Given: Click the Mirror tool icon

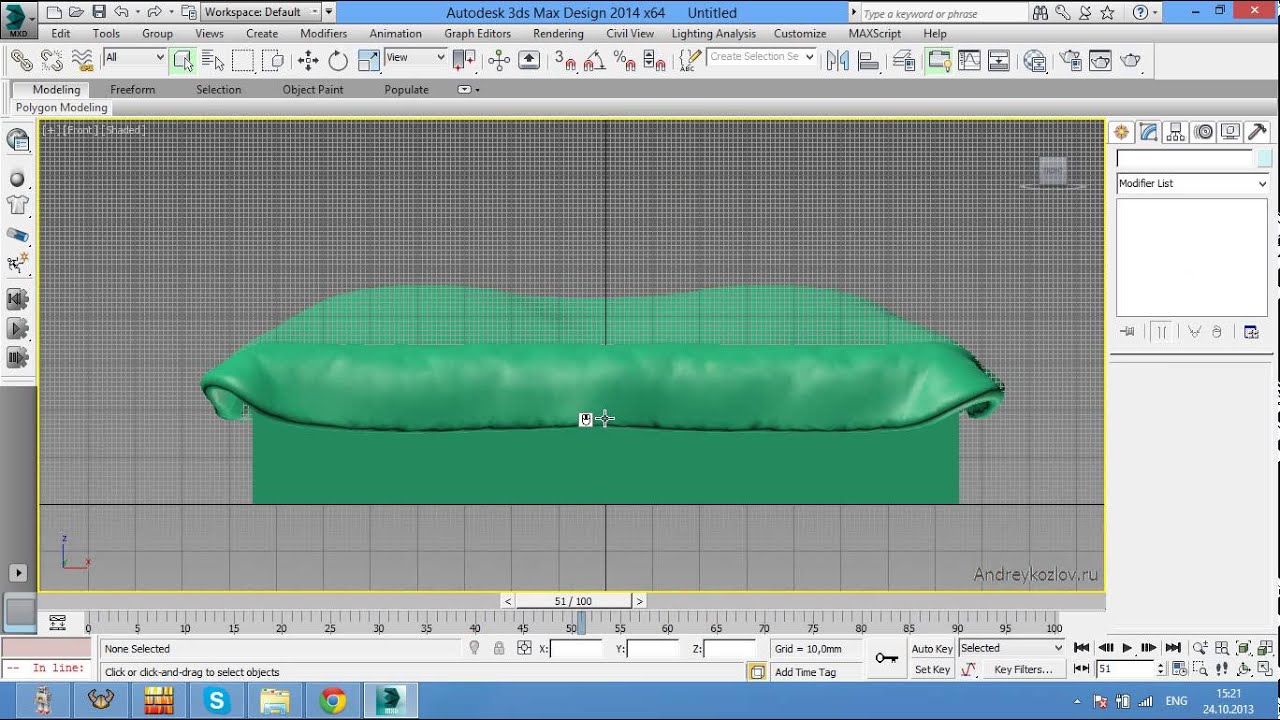Looking at the screenshot, I should (838, 60).
